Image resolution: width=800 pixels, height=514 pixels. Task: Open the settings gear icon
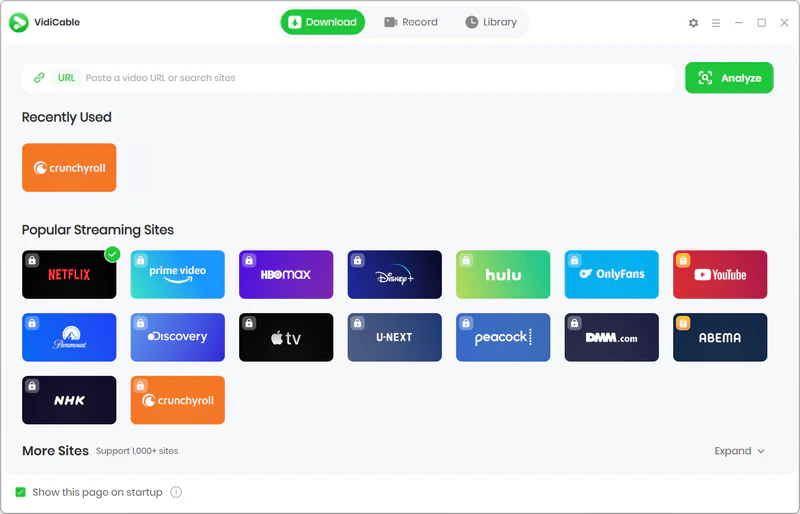pos(693,22)
